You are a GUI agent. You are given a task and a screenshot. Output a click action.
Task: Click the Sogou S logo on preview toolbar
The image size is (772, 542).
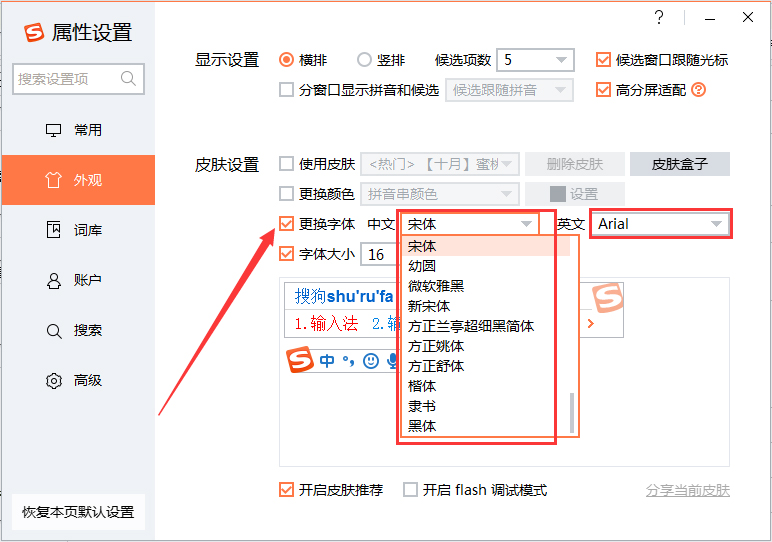pyautogui.click(x=300, y=360)
